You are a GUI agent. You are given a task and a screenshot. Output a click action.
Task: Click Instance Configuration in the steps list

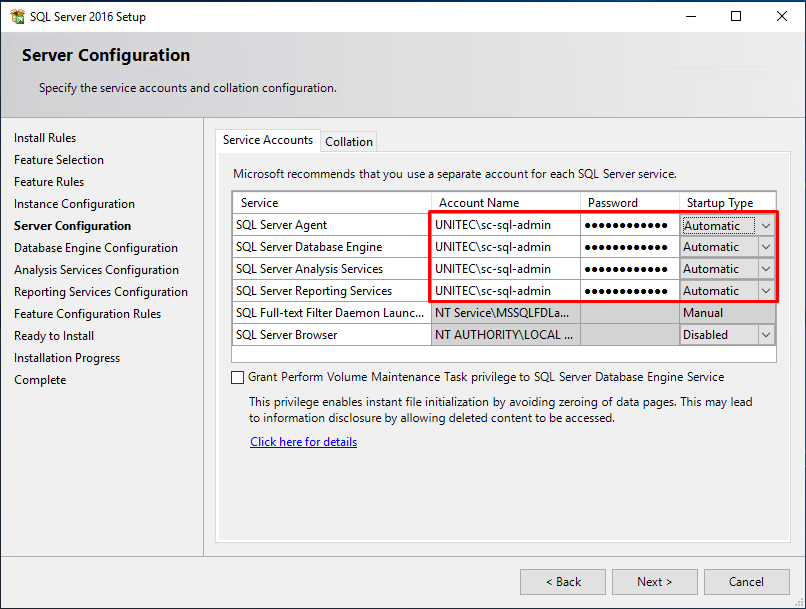click(74, 204)
